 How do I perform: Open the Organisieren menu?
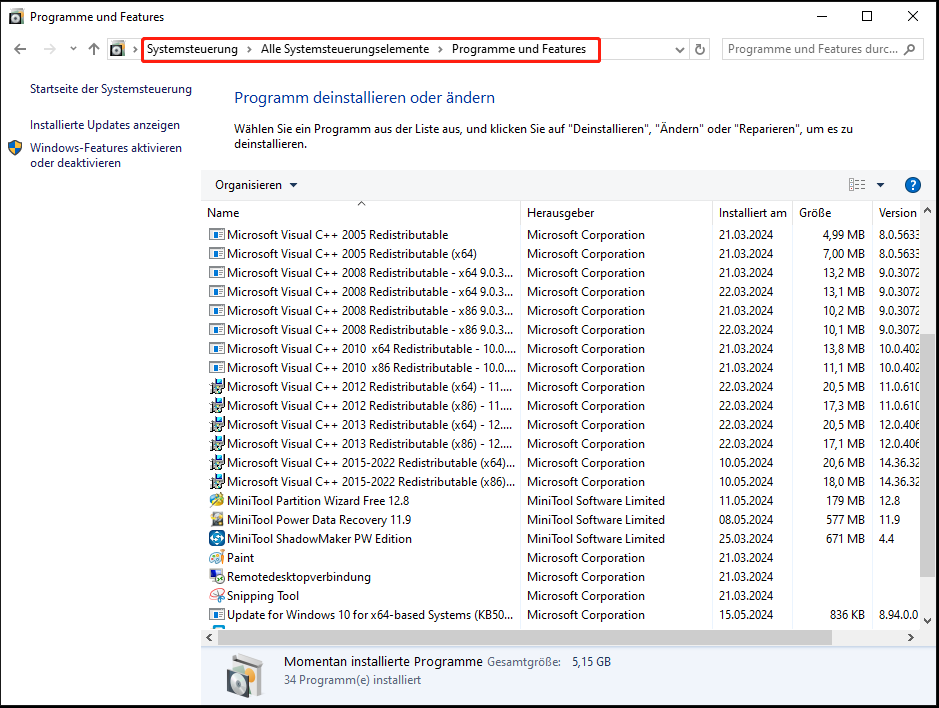[256, 185]
